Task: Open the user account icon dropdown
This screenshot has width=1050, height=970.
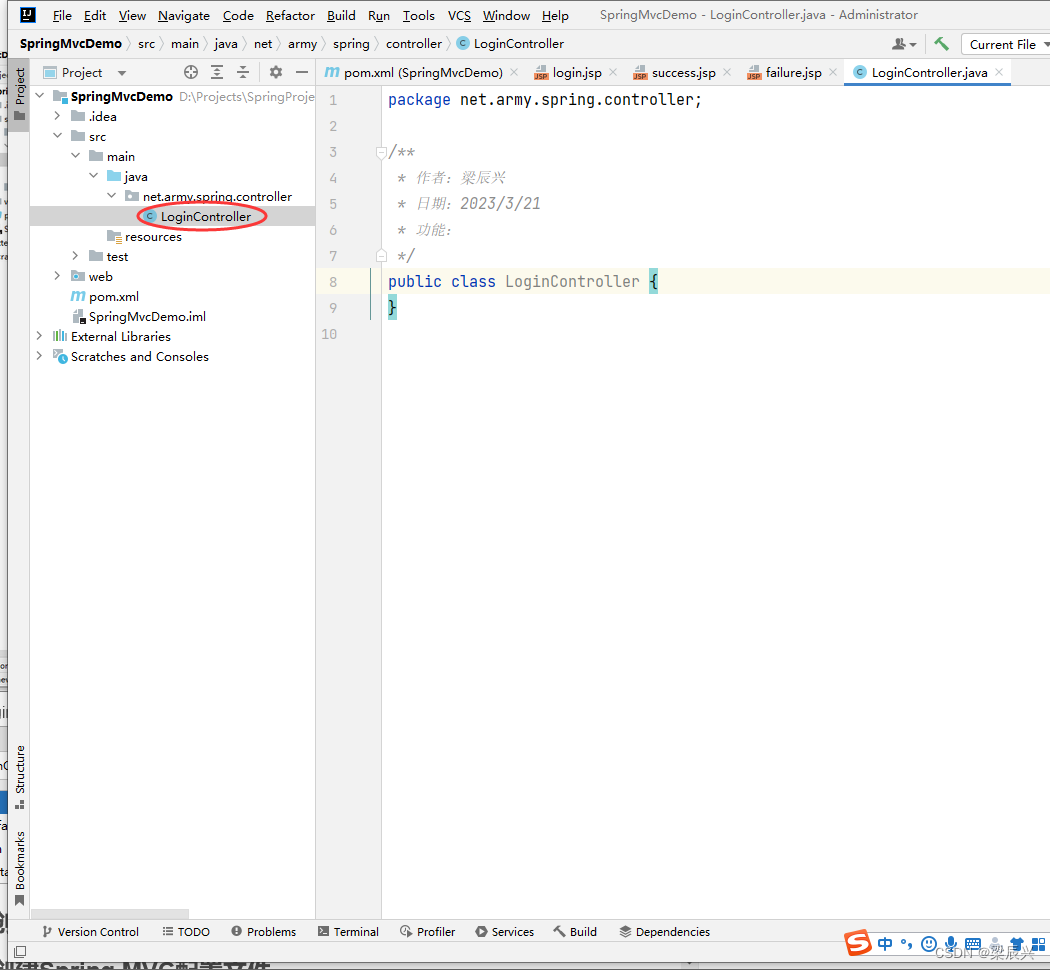Action: 904,44
